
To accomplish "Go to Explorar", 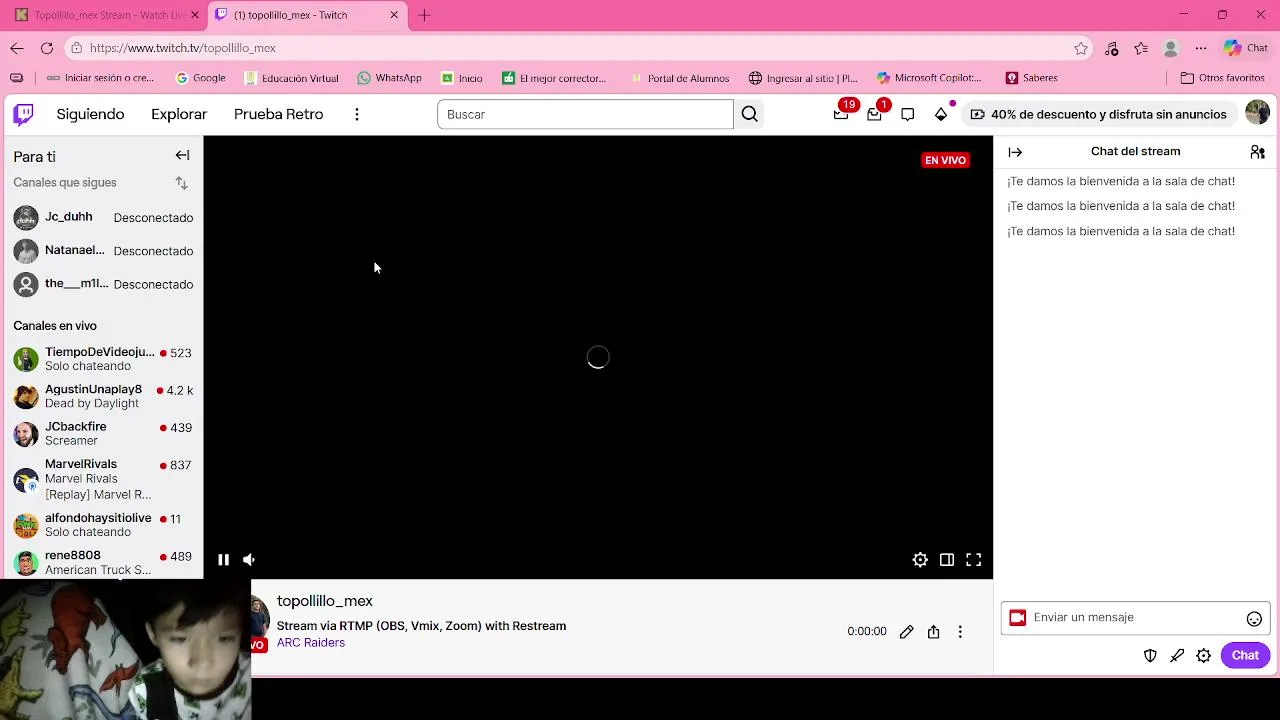I will click(179, 114).
